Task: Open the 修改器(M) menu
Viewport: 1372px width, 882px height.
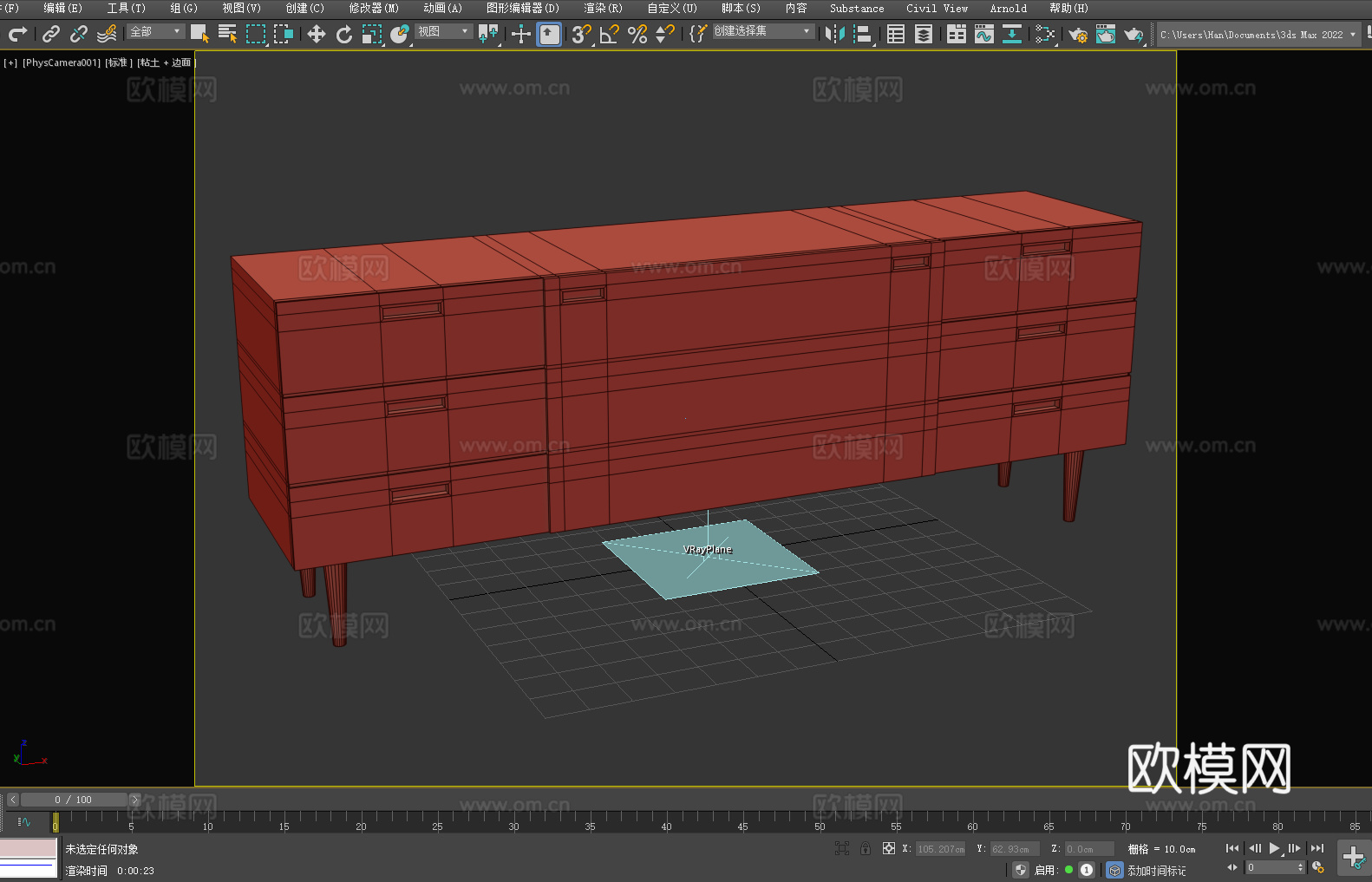Action: tap(374, 8)
